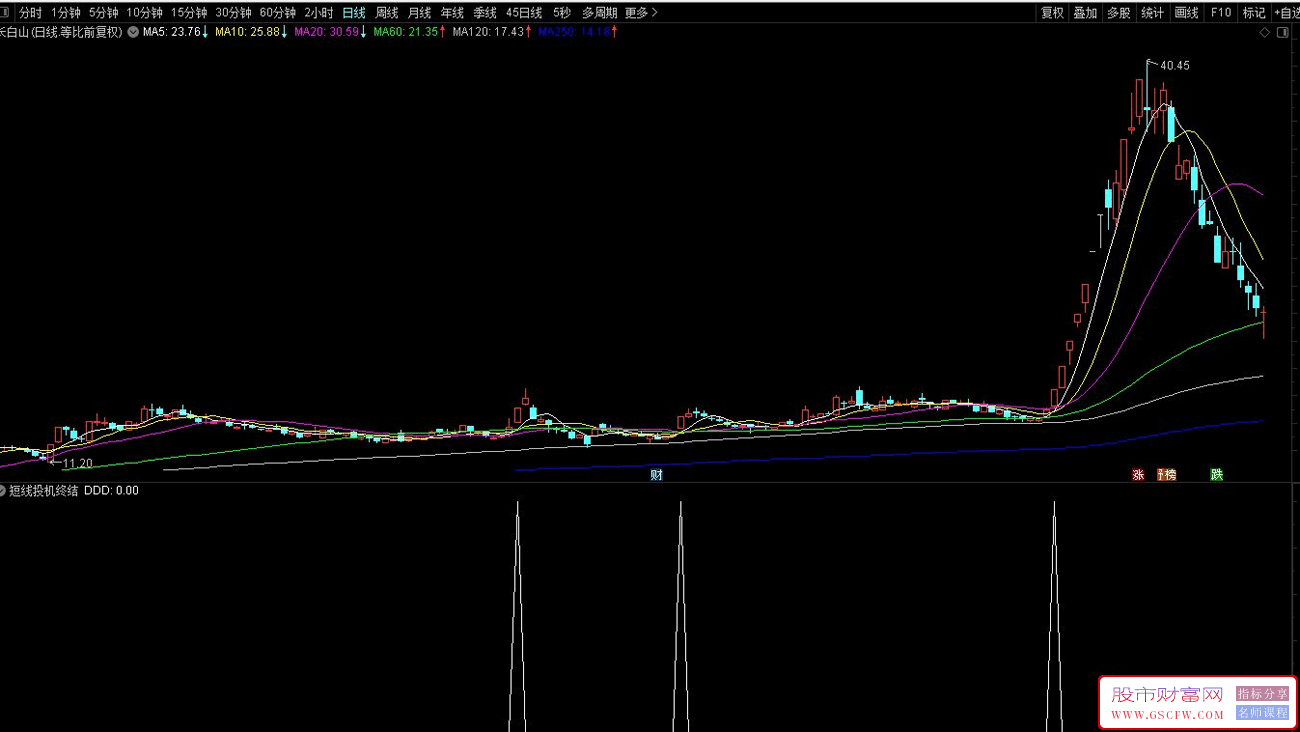Image resolution: width=1300 pixels, height=732 pixels.
Task: Click the MA250 indicator value
Action: click(574, 32)
